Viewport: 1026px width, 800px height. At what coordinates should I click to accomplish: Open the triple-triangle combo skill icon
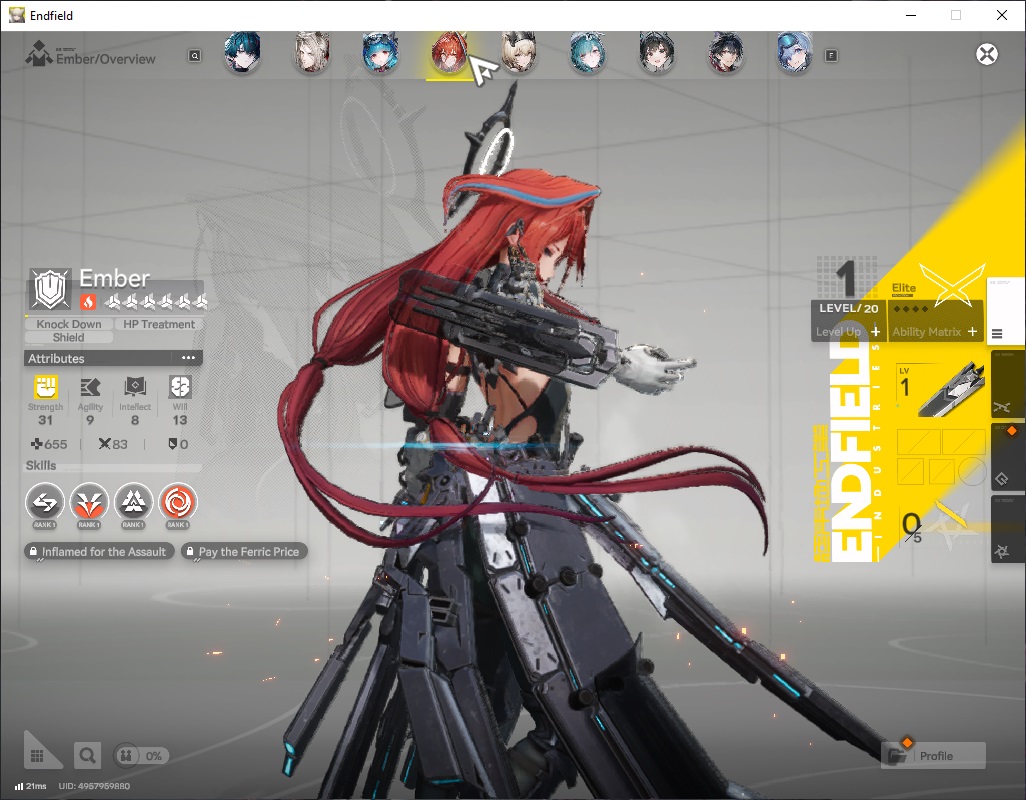point(133,502)
